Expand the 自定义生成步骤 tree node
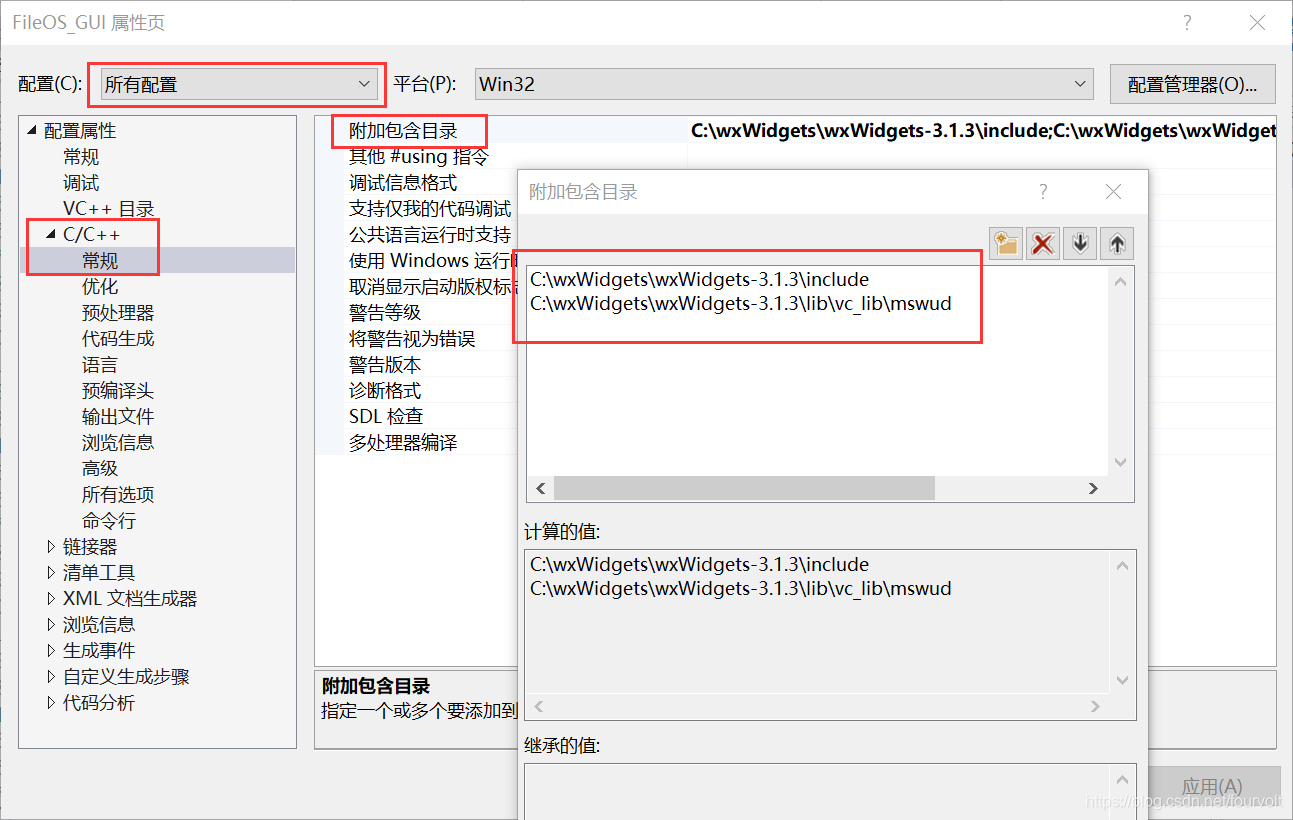The width and height of the screenshot is (1293, 820). [52, 677]
